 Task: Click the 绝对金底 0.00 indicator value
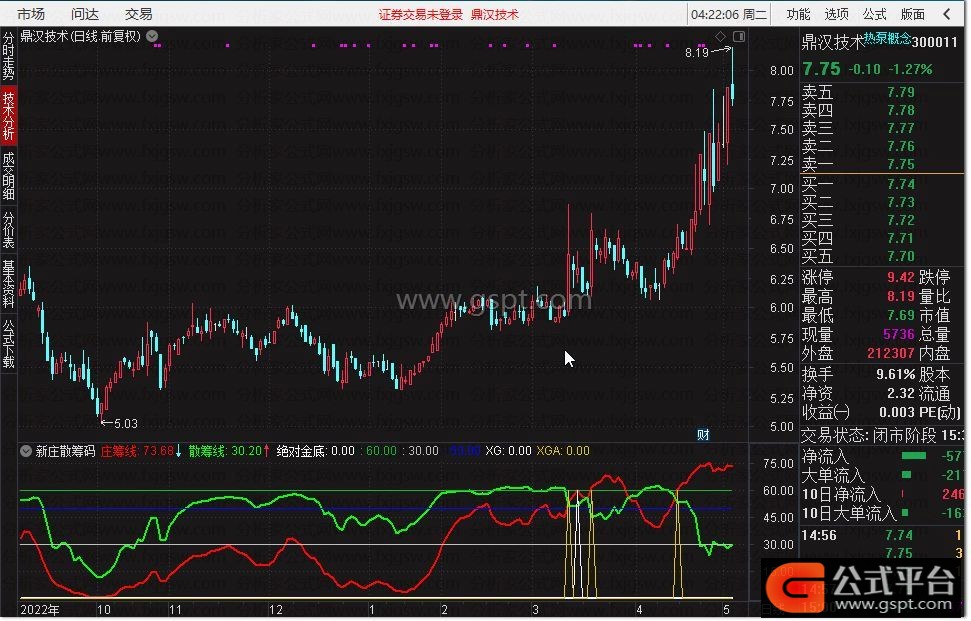[316, 451]
